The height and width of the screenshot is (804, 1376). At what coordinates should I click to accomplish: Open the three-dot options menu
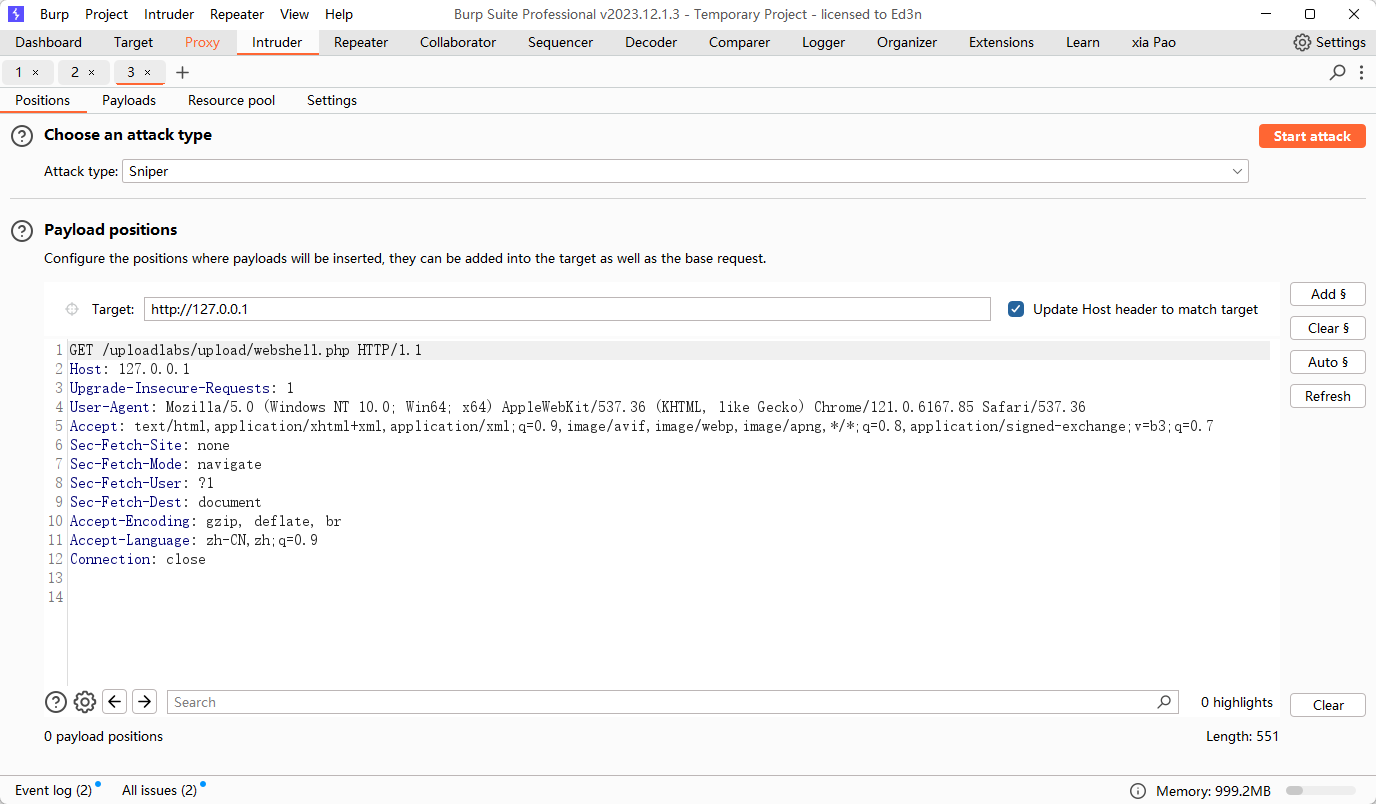1362,72
